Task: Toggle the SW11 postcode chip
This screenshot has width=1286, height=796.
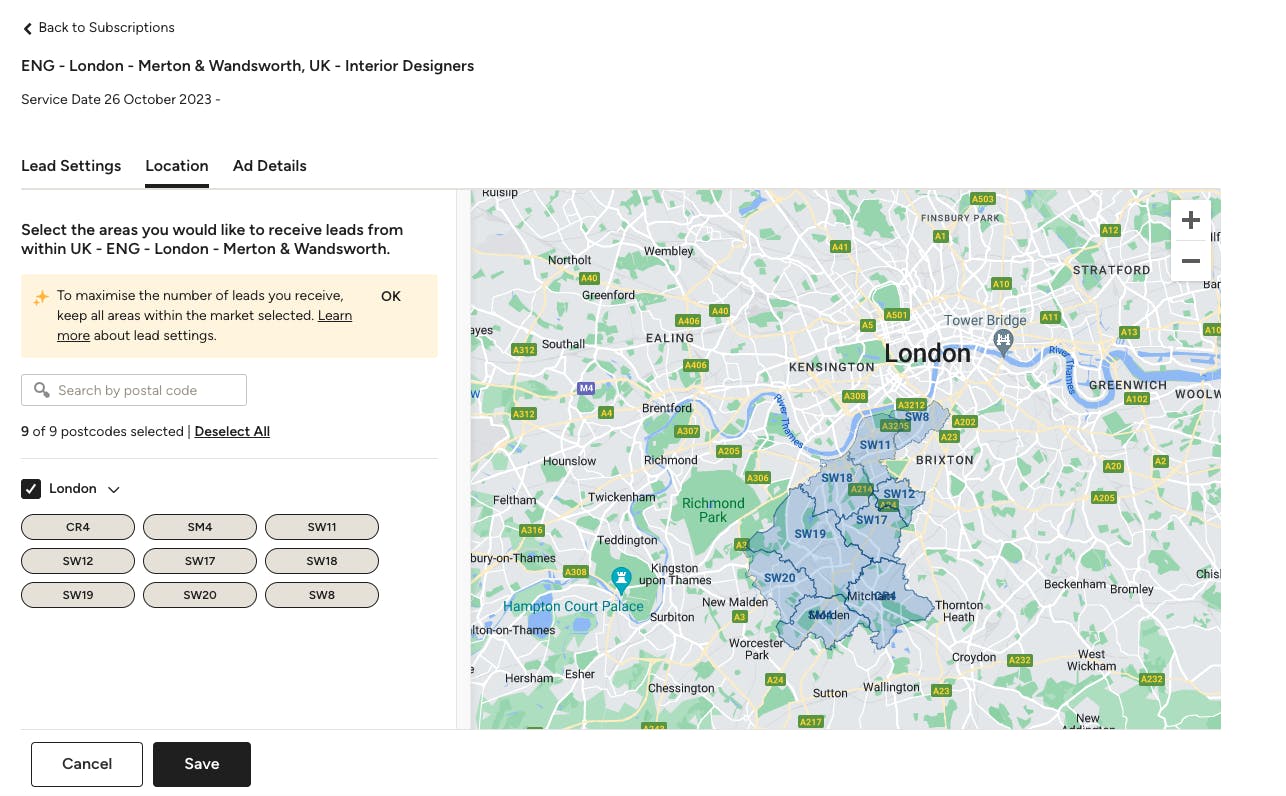Action: pos(322,527)
